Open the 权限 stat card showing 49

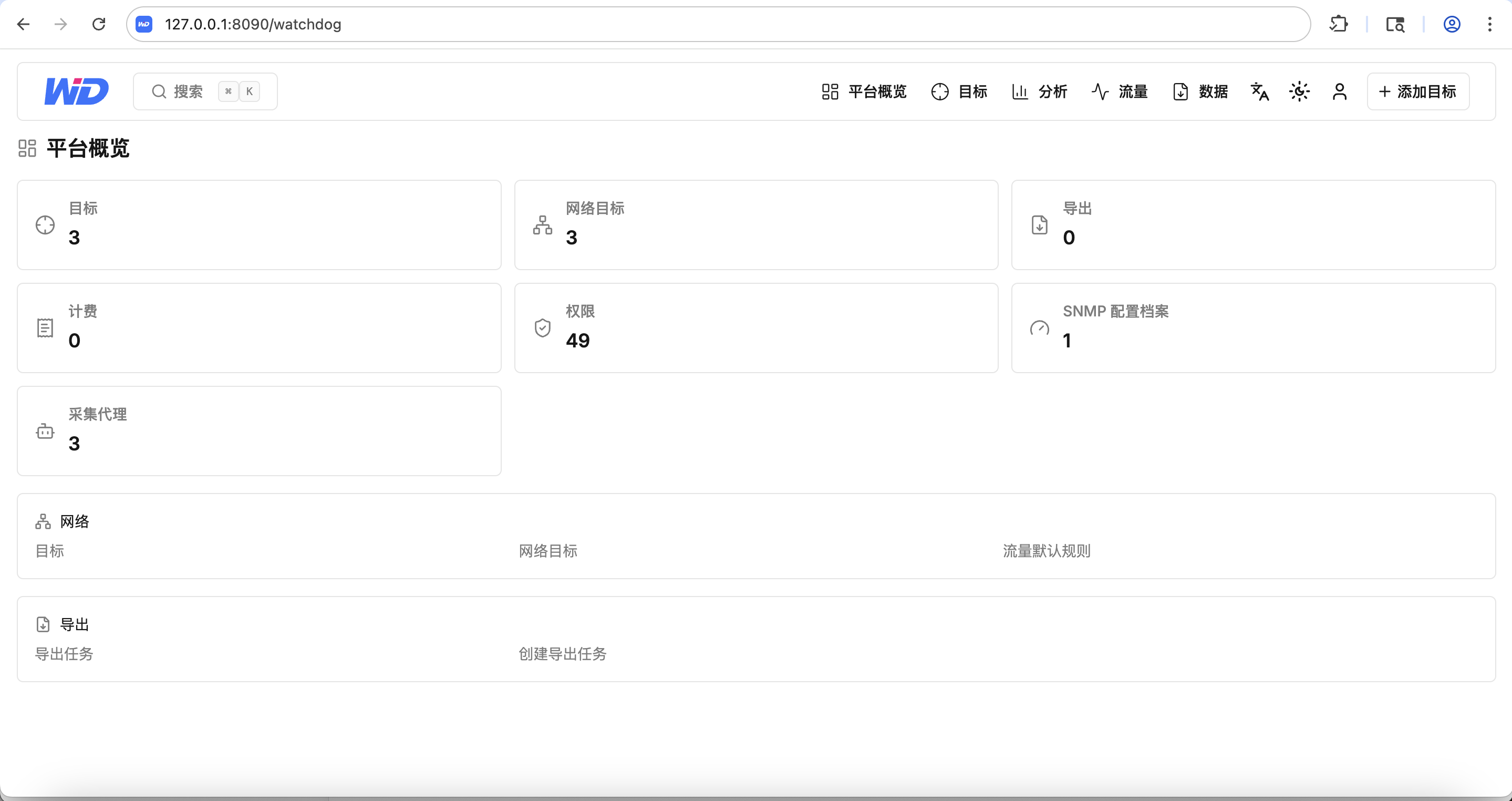click(x=756, y=328)
